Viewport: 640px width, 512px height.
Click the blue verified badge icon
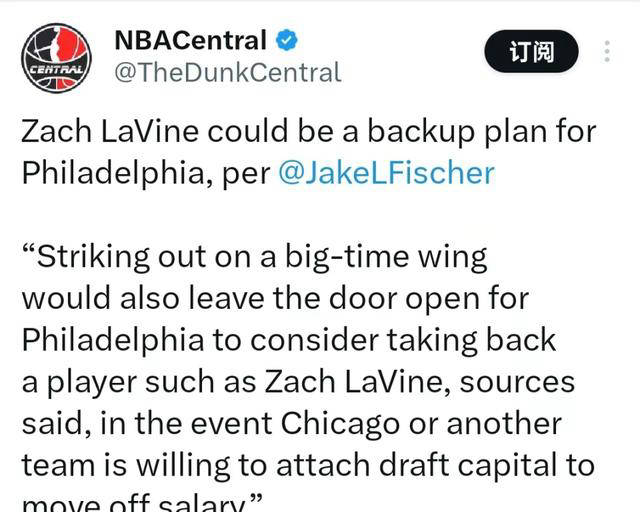(287, 40)
